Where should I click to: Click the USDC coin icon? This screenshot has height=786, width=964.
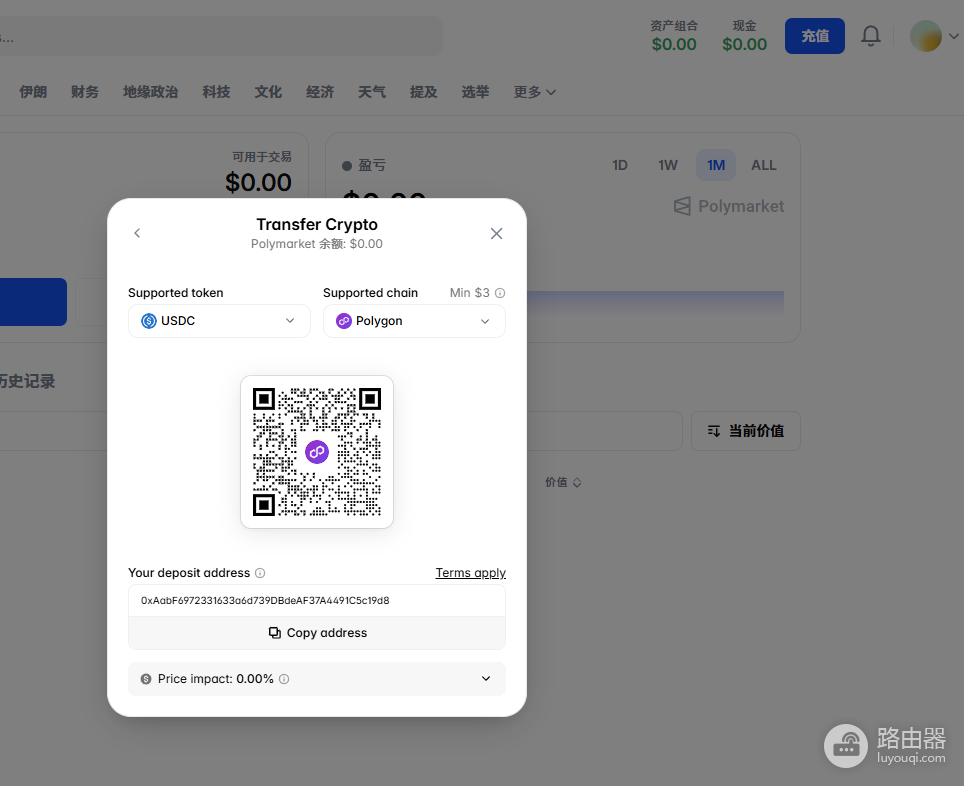[149, 321]
